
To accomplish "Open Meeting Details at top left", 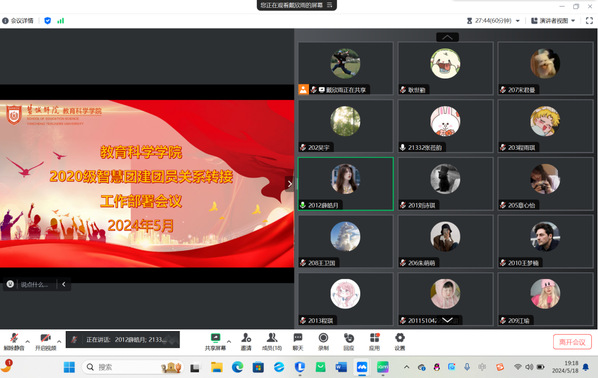I will pos(18,21).
